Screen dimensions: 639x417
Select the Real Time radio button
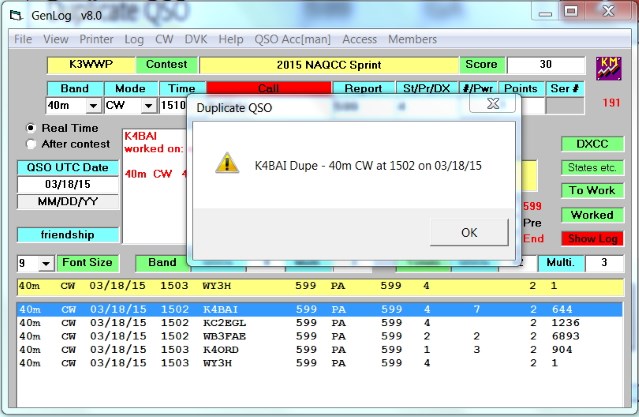coord(31,128)
